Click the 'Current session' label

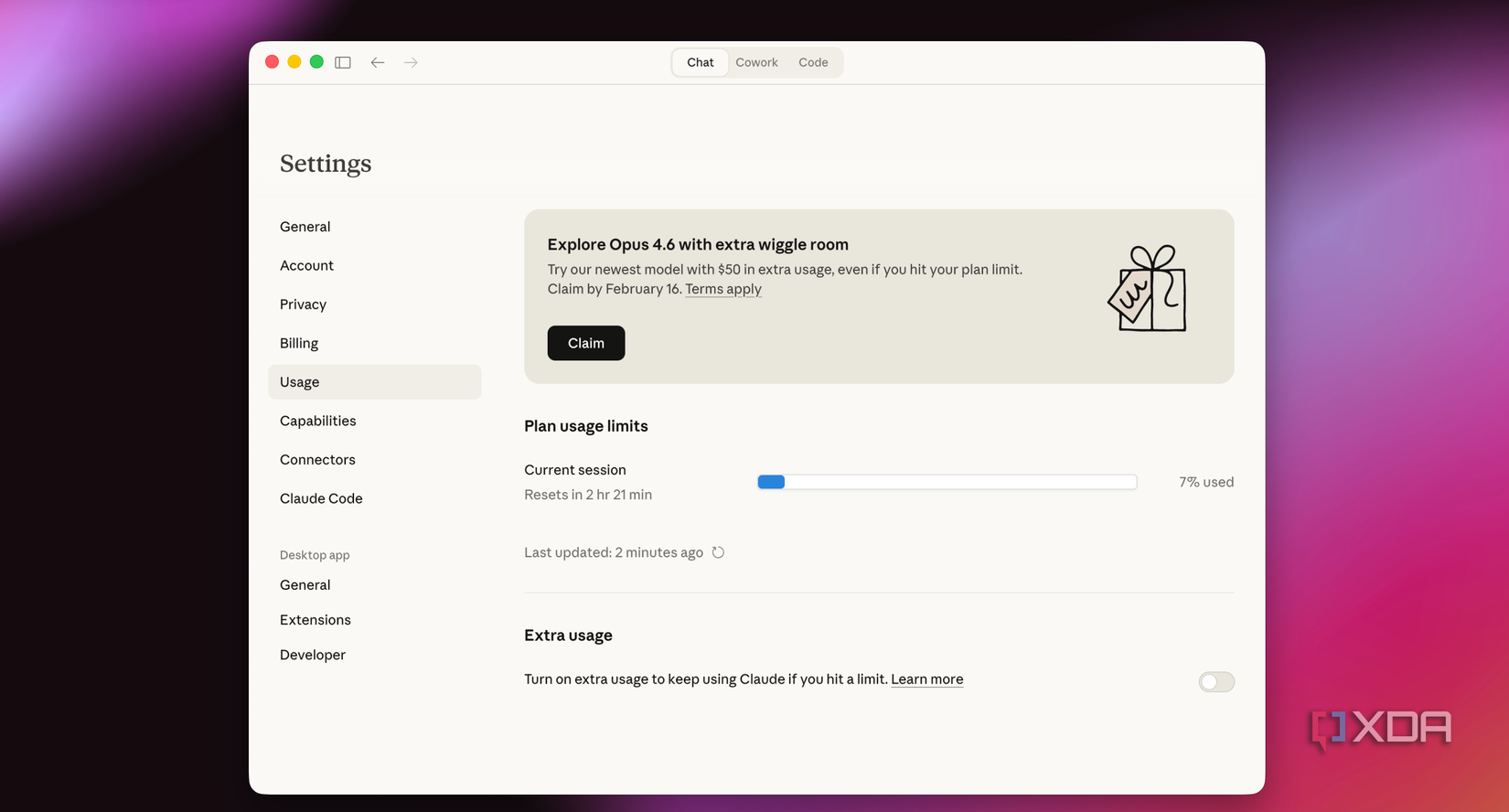(575, 470)
